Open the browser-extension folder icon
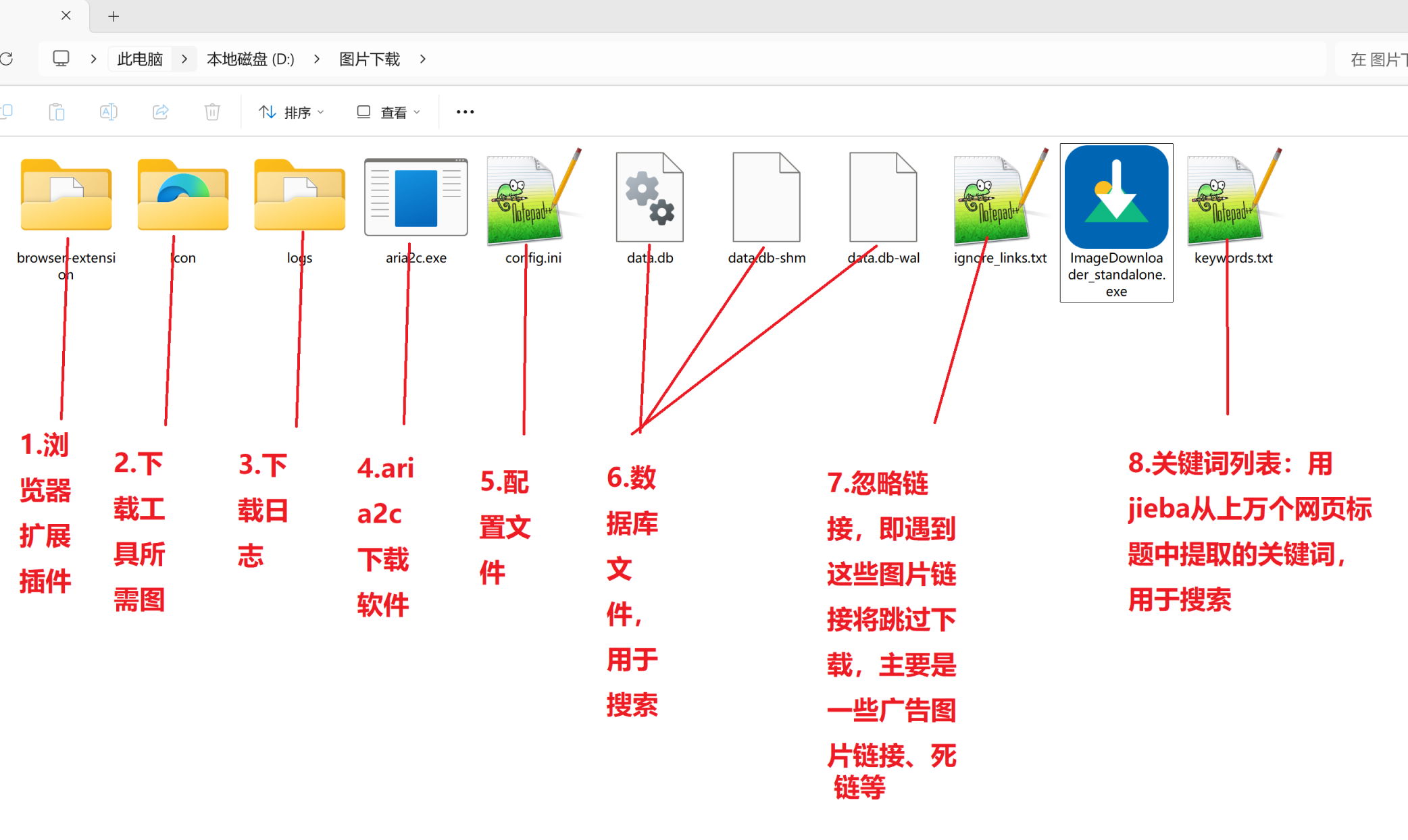 pos(66,194)
